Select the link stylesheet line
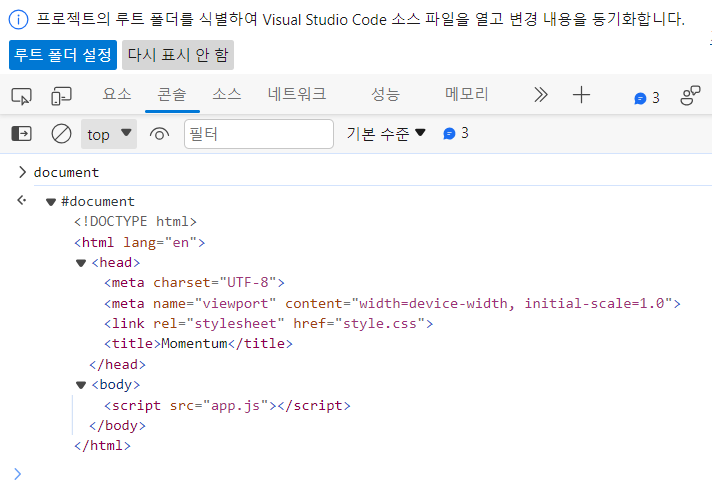 [x=268, y=324]
